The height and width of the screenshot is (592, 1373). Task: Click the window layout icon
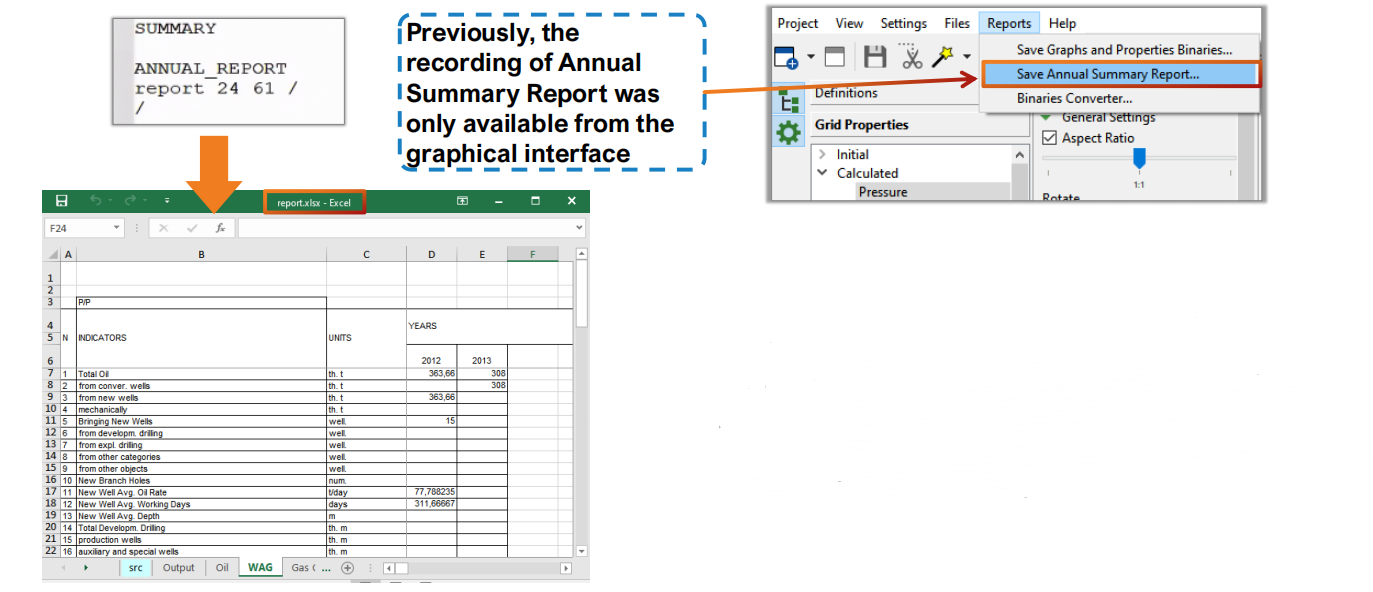click(833, 57)
